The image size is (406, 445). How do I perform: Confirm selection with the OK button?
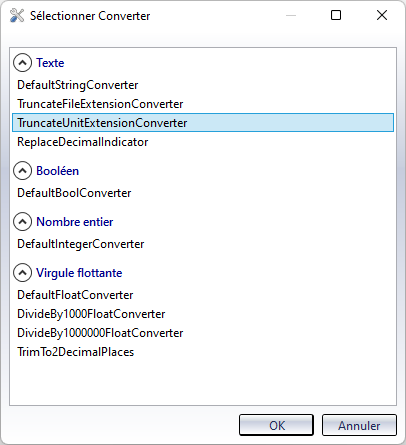(276, 425)
